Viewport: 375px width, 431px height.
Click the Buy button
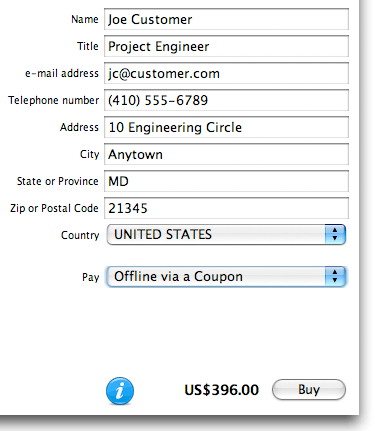click(309, 389)
